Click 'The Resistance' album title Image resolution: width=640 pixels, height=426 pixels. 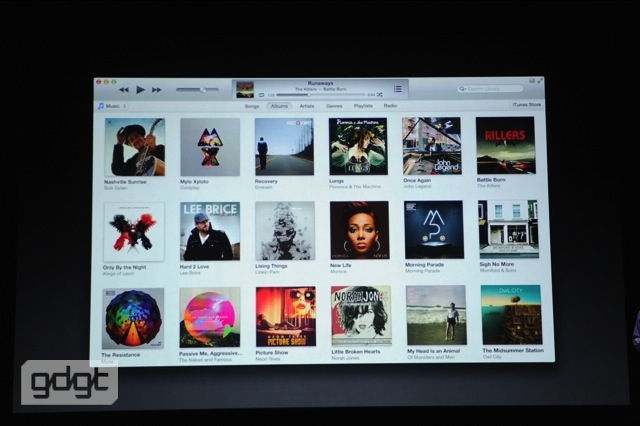tap(120, 355)
